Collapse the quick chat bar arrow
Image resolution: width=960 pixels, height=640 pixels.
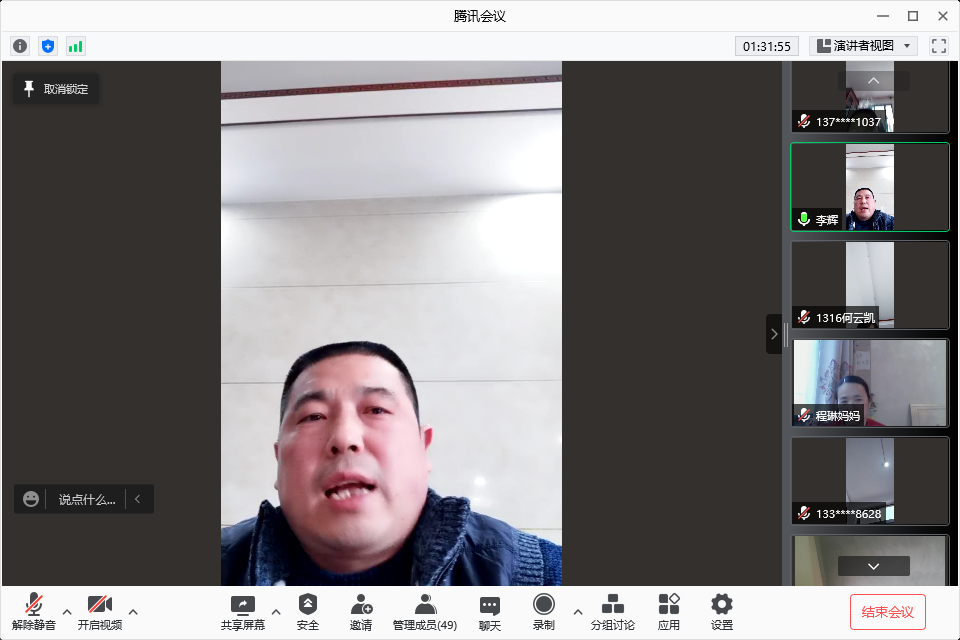coord(138,499)
